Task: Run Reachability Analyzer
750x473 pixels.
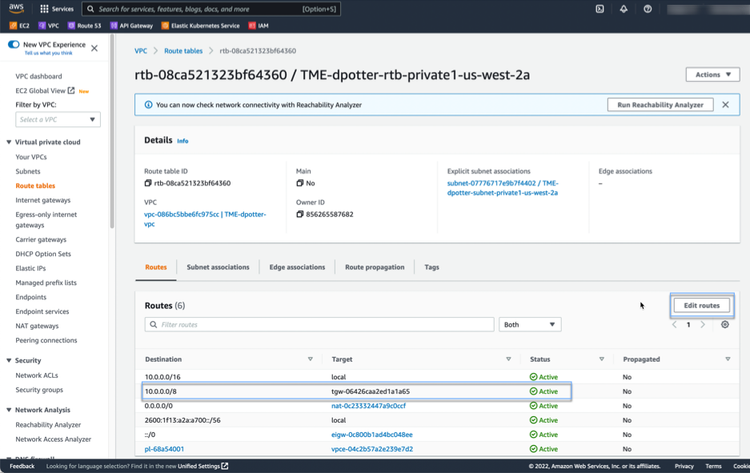Action: point(661,104)
